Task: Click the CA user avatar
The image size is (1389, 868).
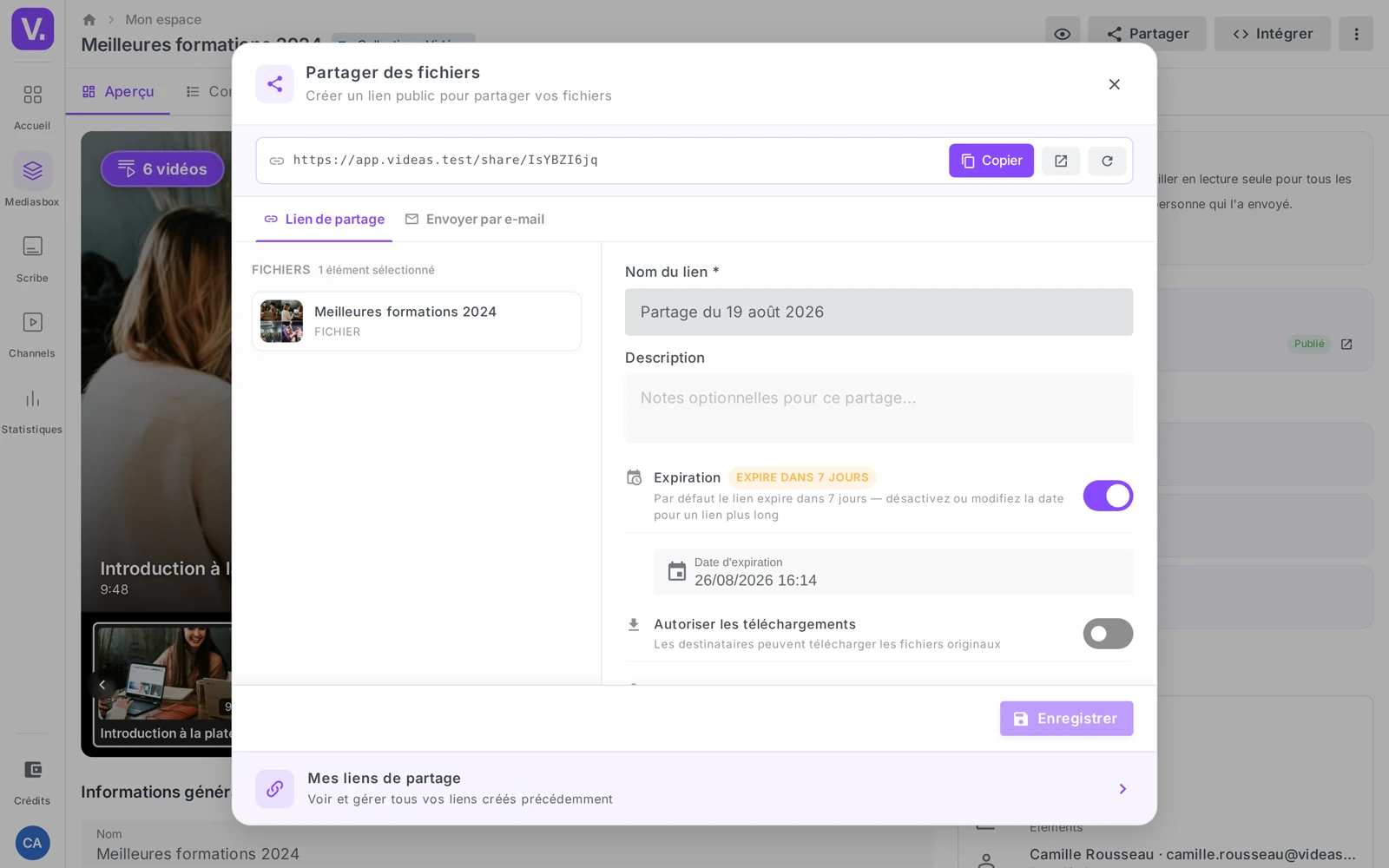Action: click(x=32, y=843)
